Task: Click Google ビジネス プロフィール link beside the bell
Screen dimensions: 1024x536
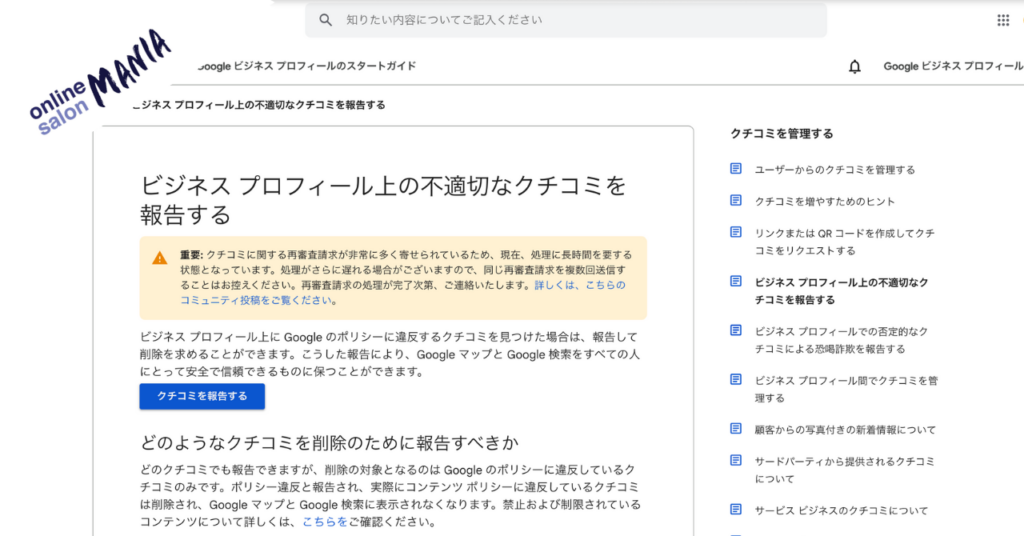Action: (x=952, y=67)
